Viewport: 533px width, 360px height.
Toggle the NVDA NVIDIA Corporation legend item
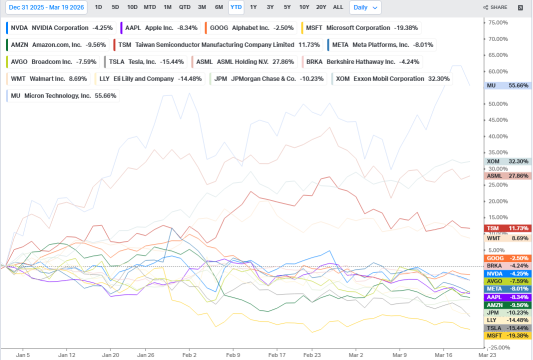point(61,28)
